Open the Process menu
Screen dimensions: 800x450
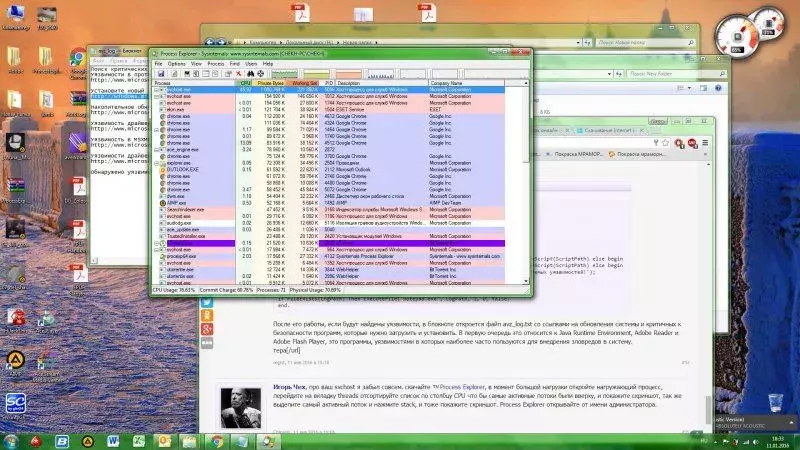coord(216,64)
